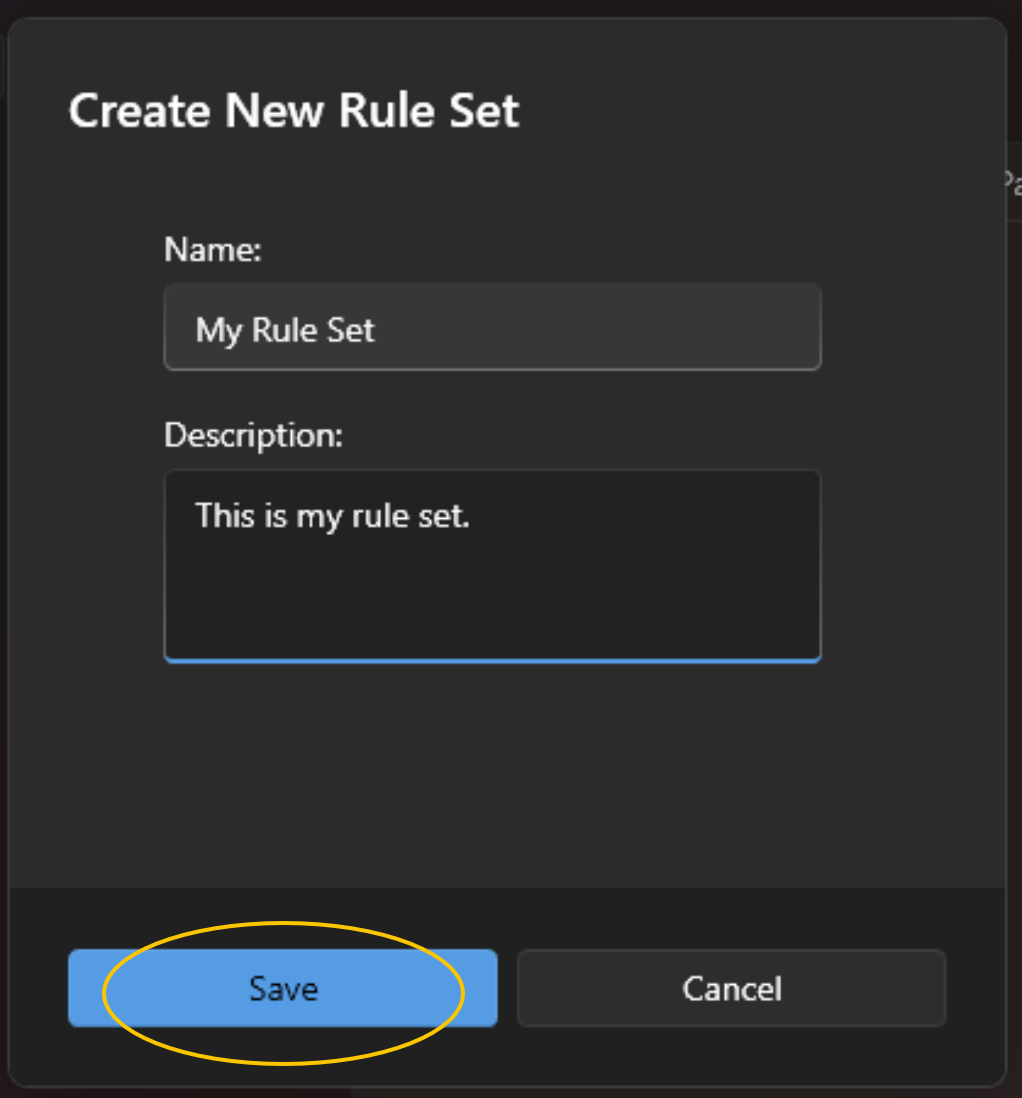
Task: Click the blank space below the description text
Action: point(492,600)
